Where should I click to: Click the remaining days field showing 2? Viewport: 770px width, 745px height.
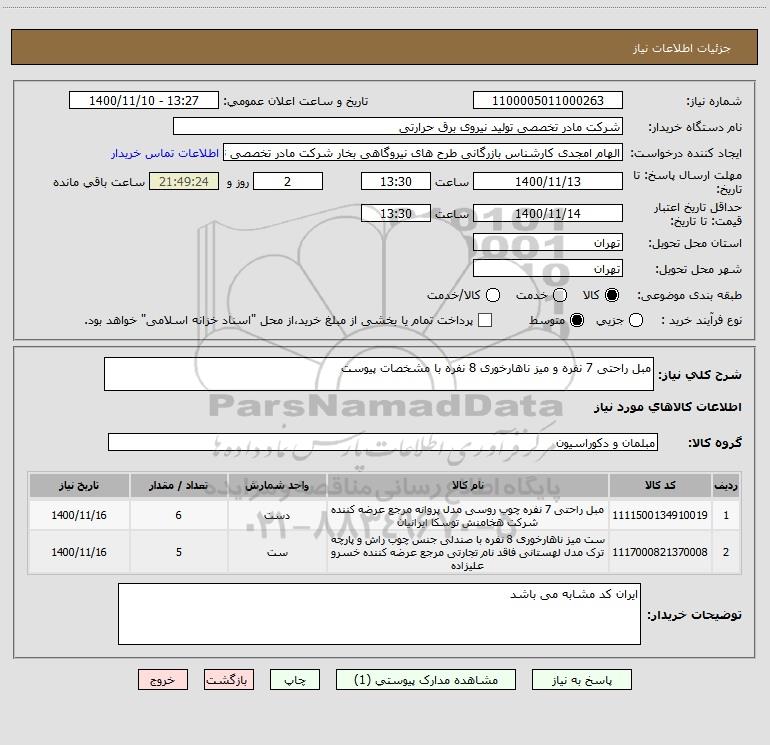point(288,182)
